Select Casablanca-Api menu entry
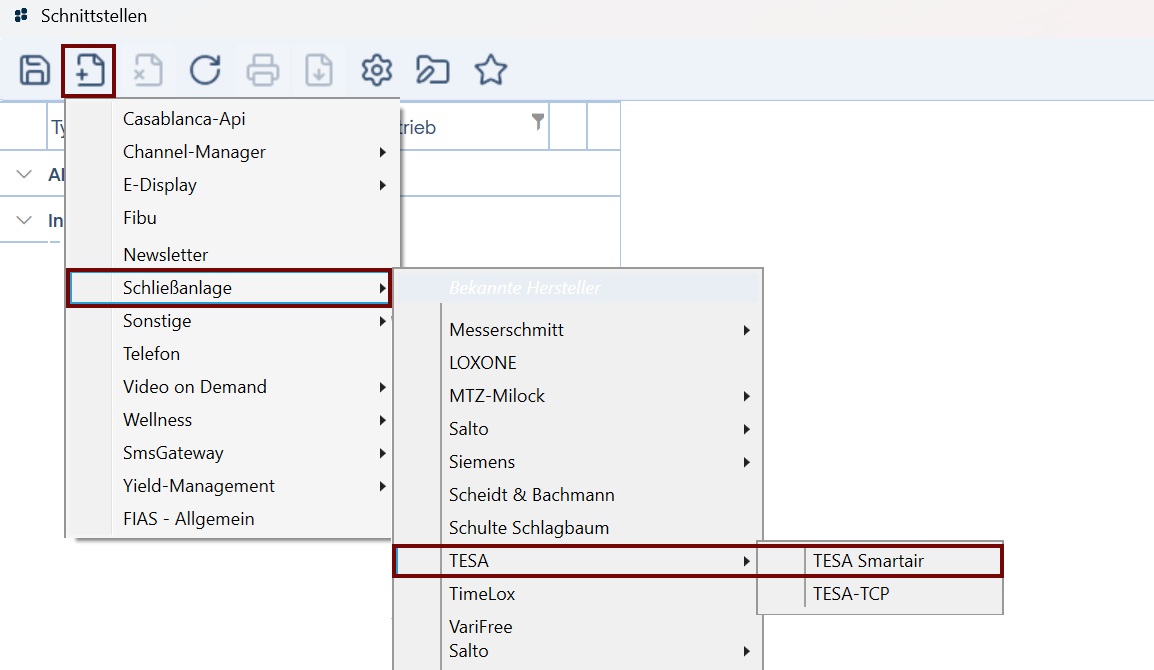 coord(233,119)
